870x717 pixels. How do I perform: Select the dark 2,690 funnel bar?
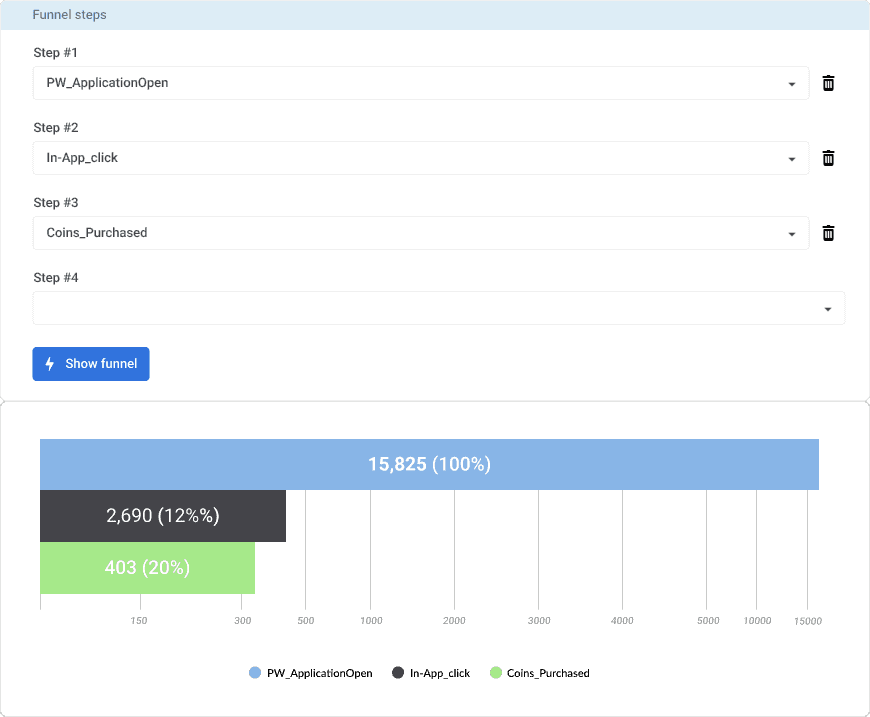162,516
